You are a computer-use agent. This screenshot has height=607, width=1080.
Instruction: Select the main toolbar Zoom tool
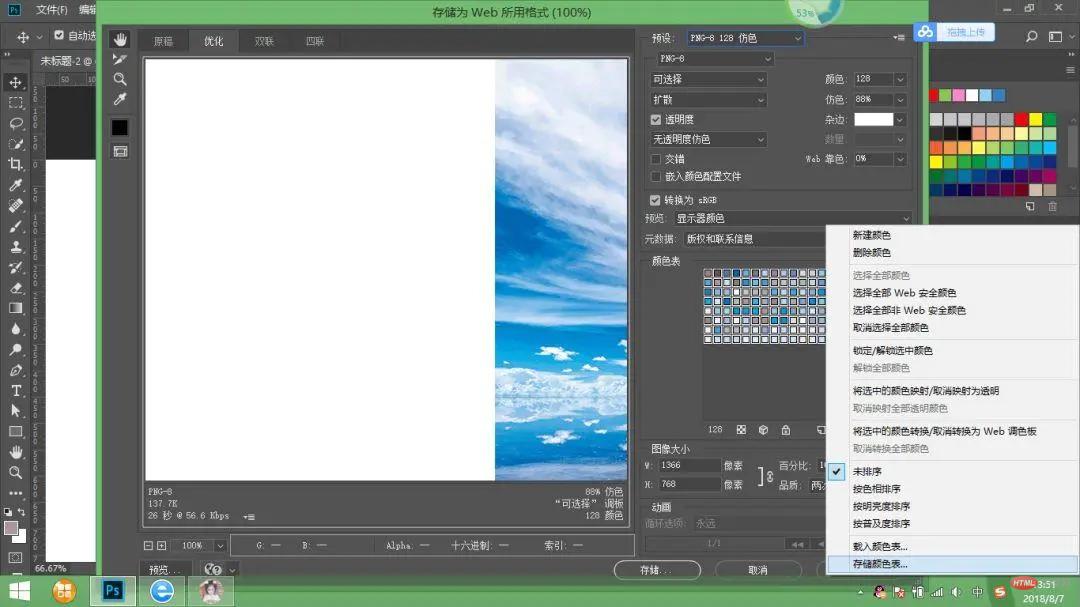coord(15,473)
